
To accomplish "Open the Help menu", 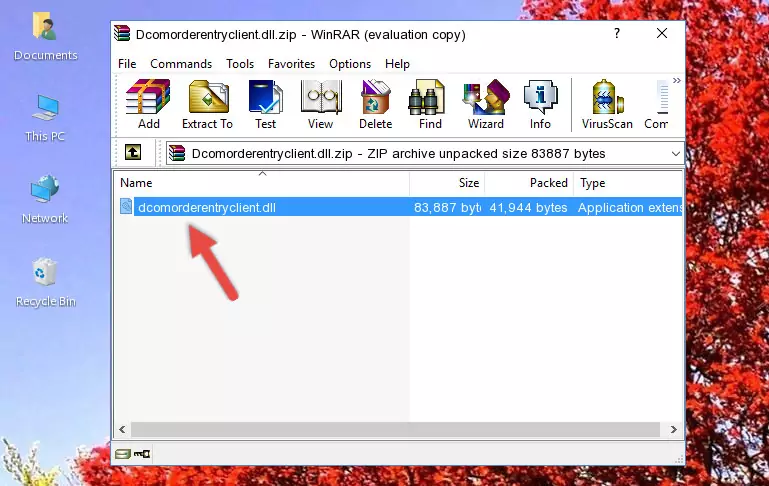I will 397,64.
